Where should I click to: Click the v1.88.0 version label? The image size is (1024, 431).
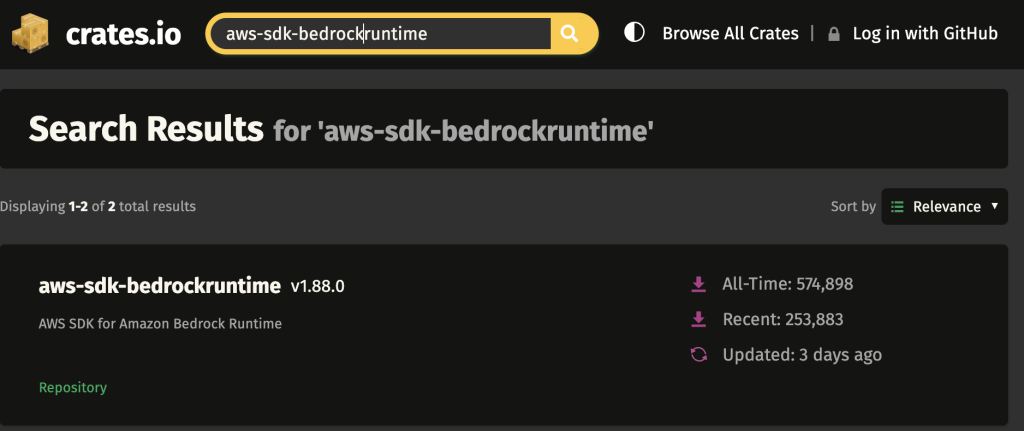317,287
